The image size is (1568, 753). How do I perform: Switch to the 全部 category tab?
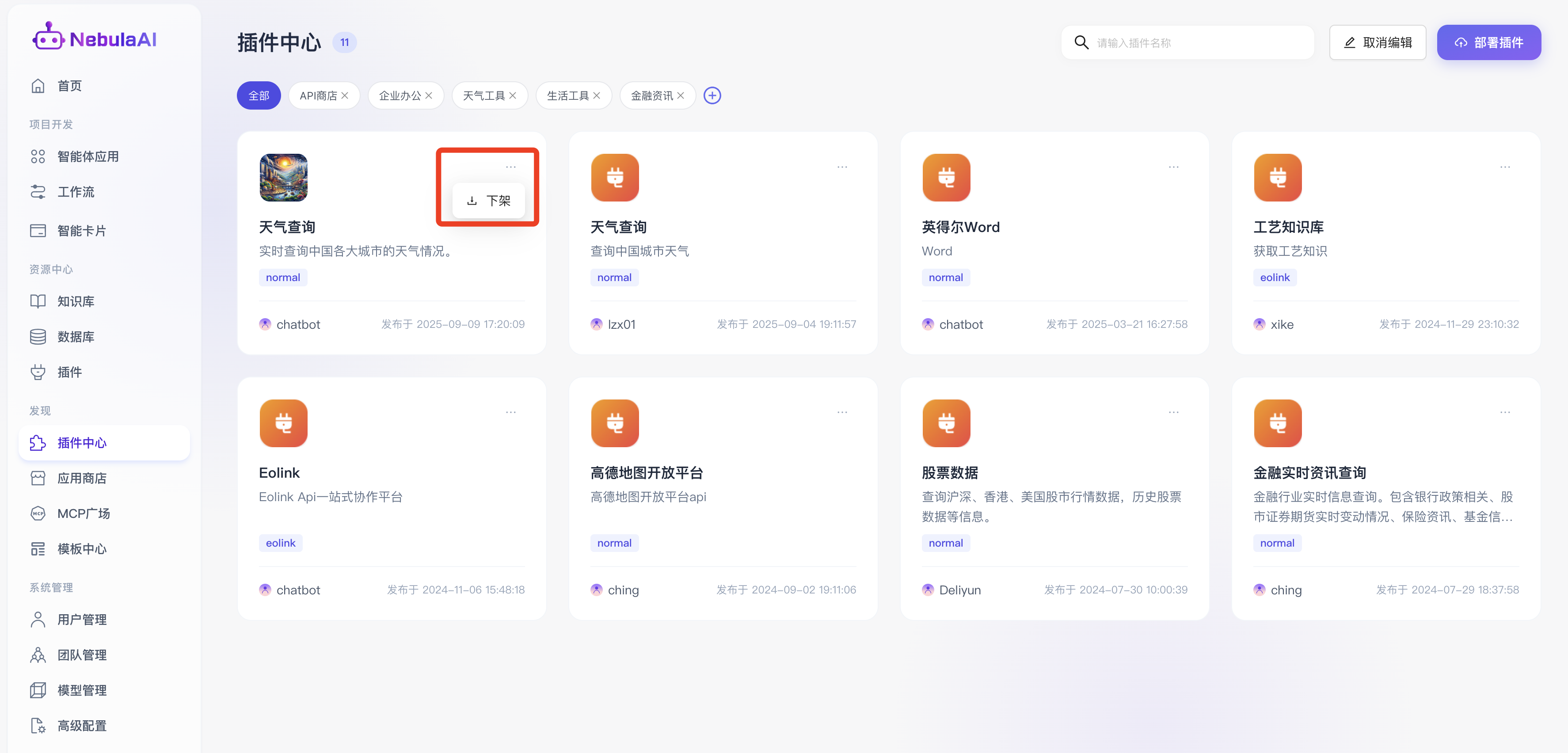(x=259, y=95)
